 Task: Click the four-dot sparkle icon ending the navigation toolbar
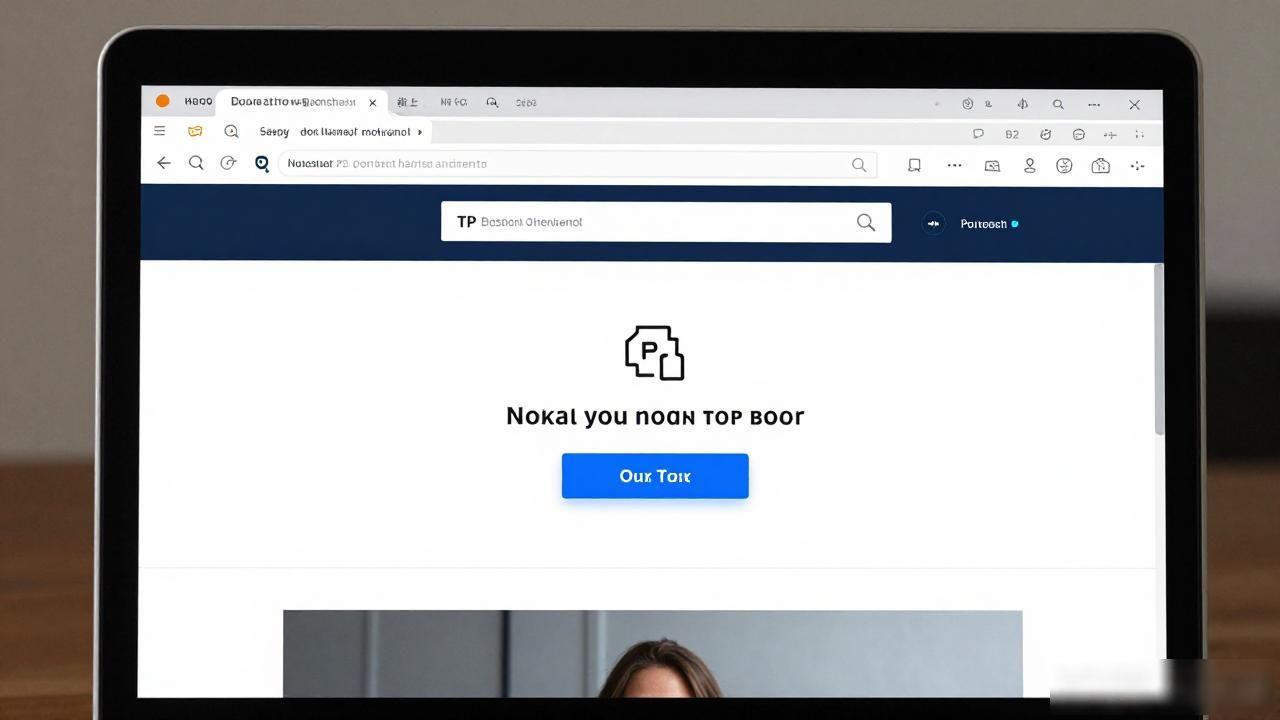tap(1137, 166)
